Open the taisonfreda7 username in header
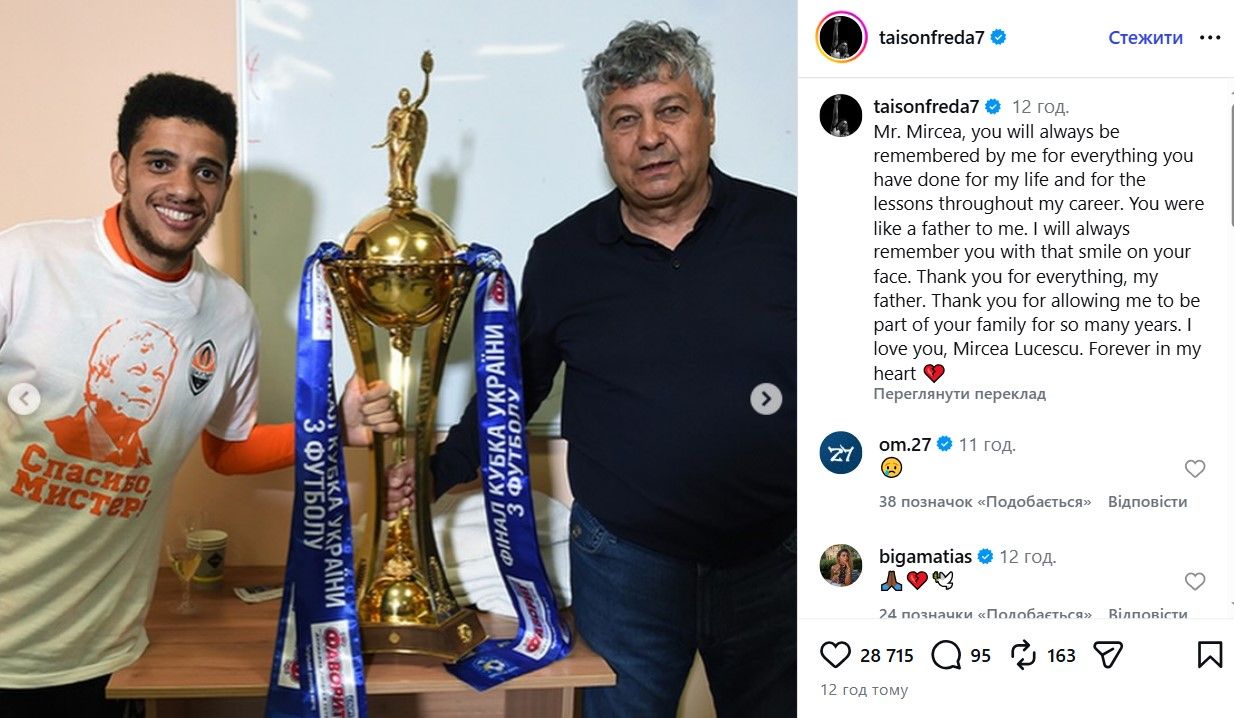Viewport: 1234px width, 718px height. point(932,38)
